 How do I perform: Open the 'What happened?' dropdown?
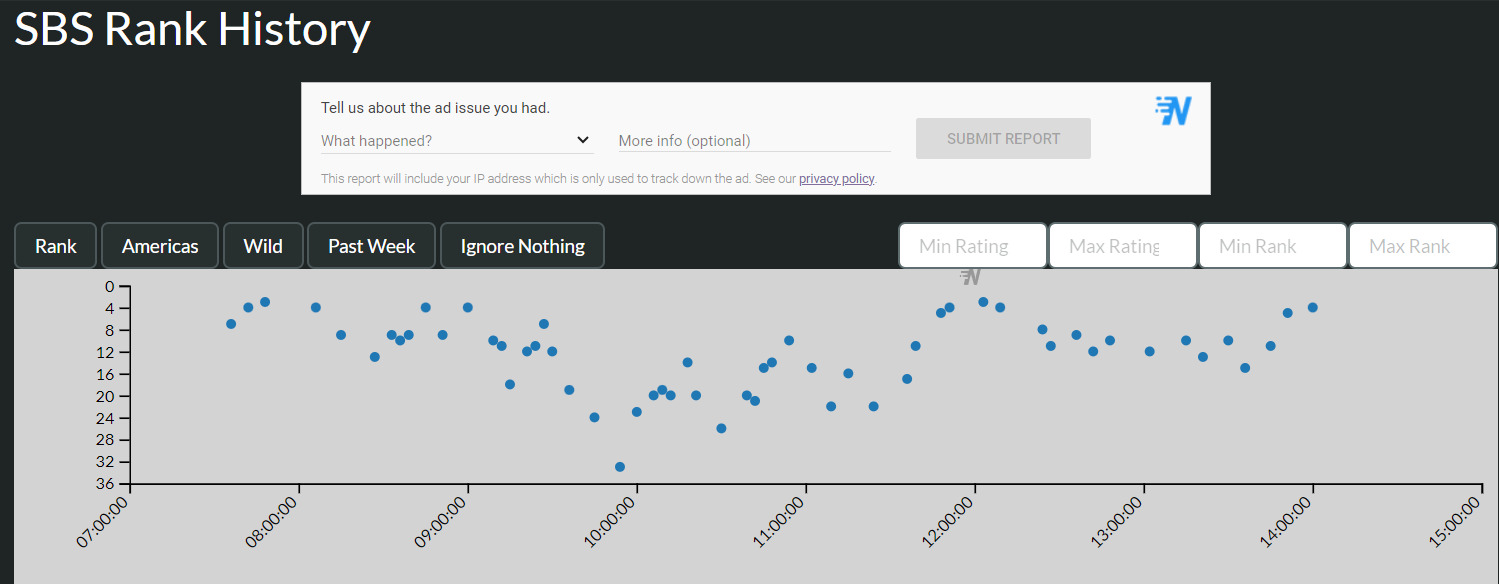456,141
